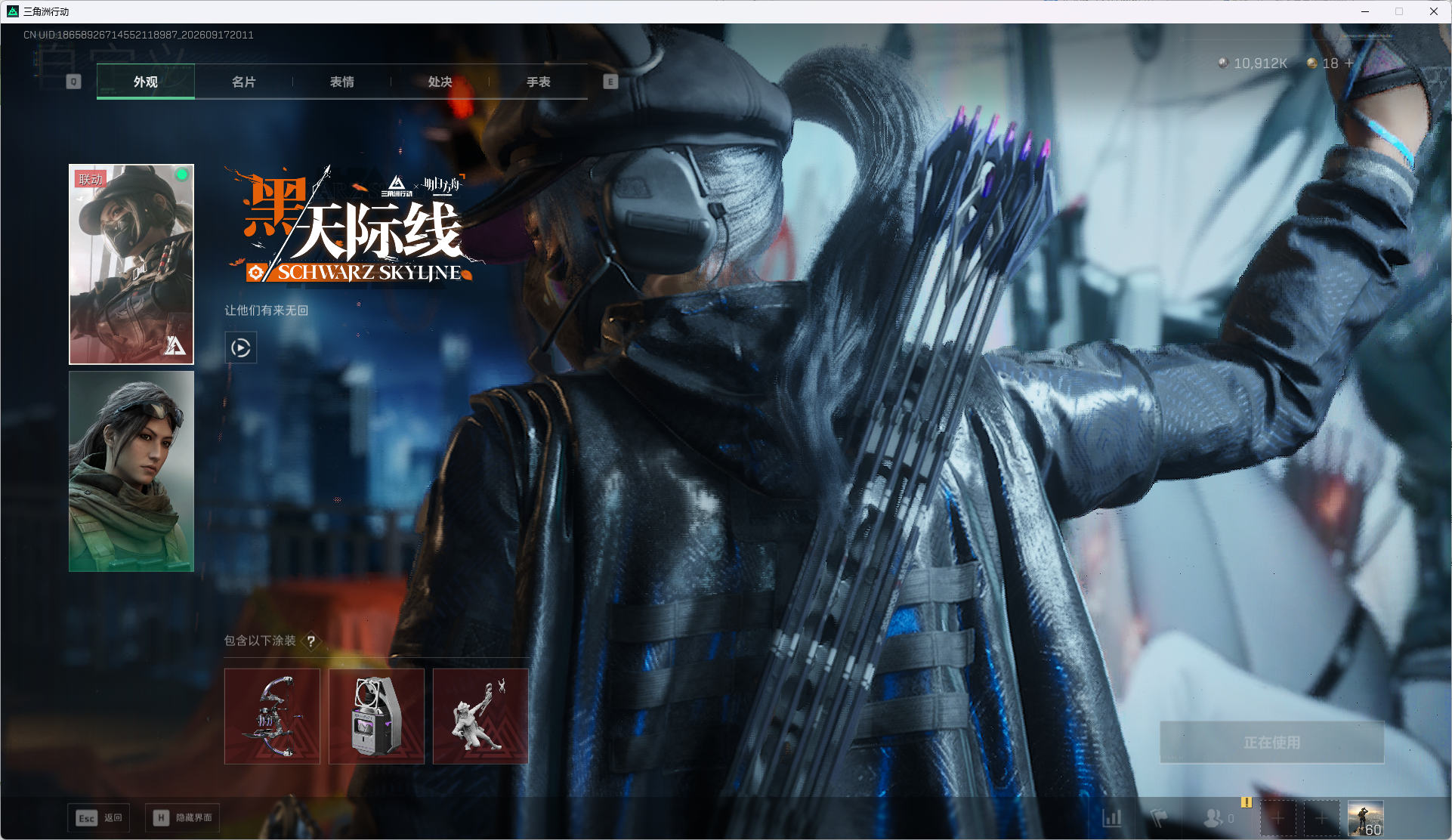Click the Q previous-tab key icon
The height and width of the screenshot is (840, 1452).
pyautogui.click(x=73, y=82)
